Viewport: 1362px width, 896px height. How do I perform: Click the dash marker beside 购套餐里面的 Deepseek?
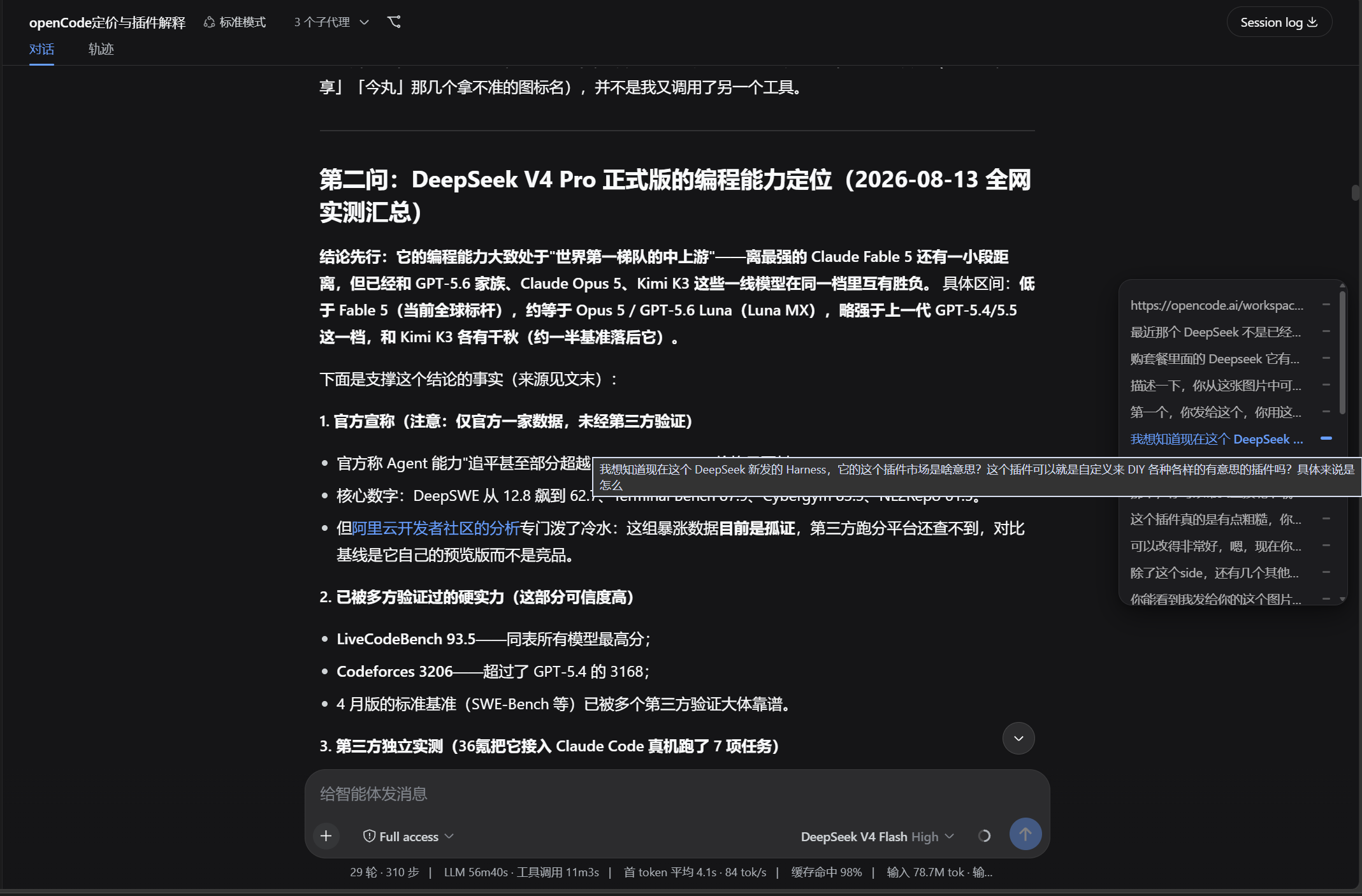point(1326,358)
